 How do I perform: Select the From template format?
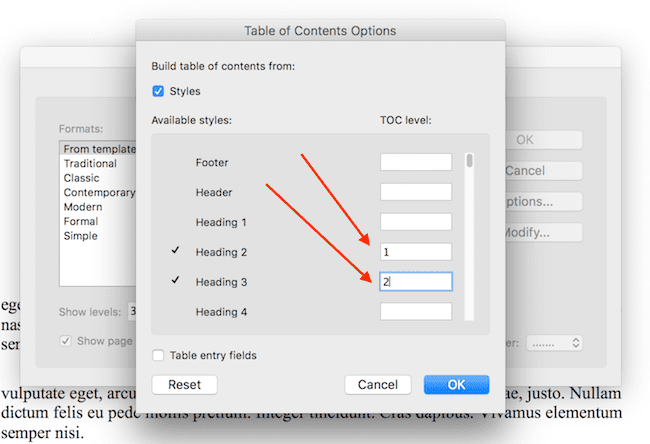pos(98,148)
